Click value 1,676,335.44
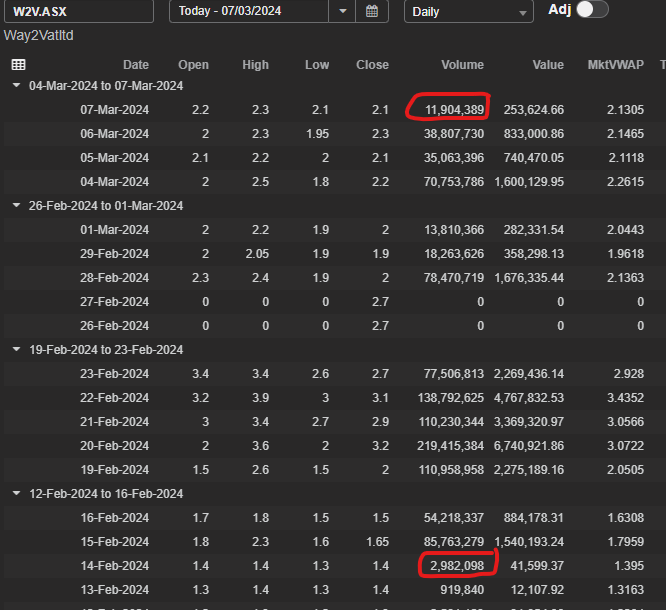 (529, 278)
